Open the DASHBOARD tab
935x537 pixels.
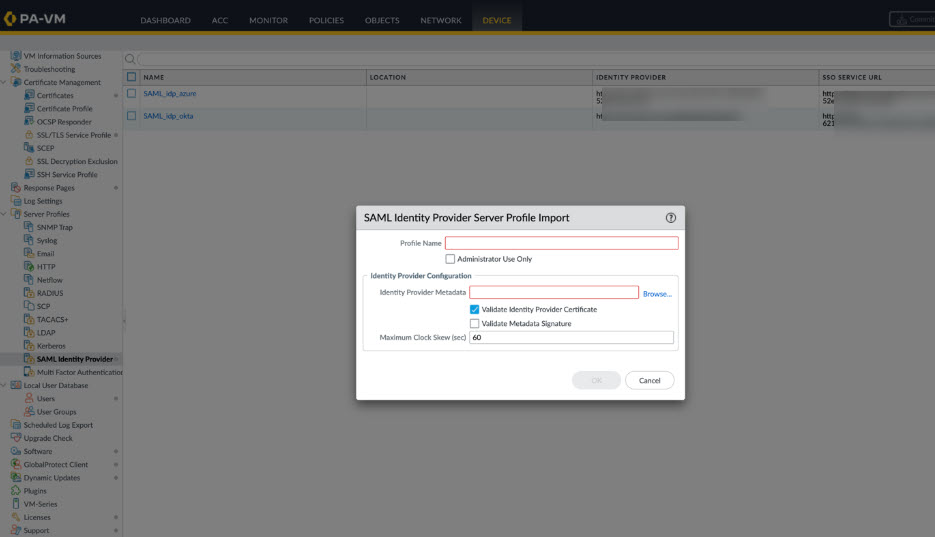click(166, 20)
